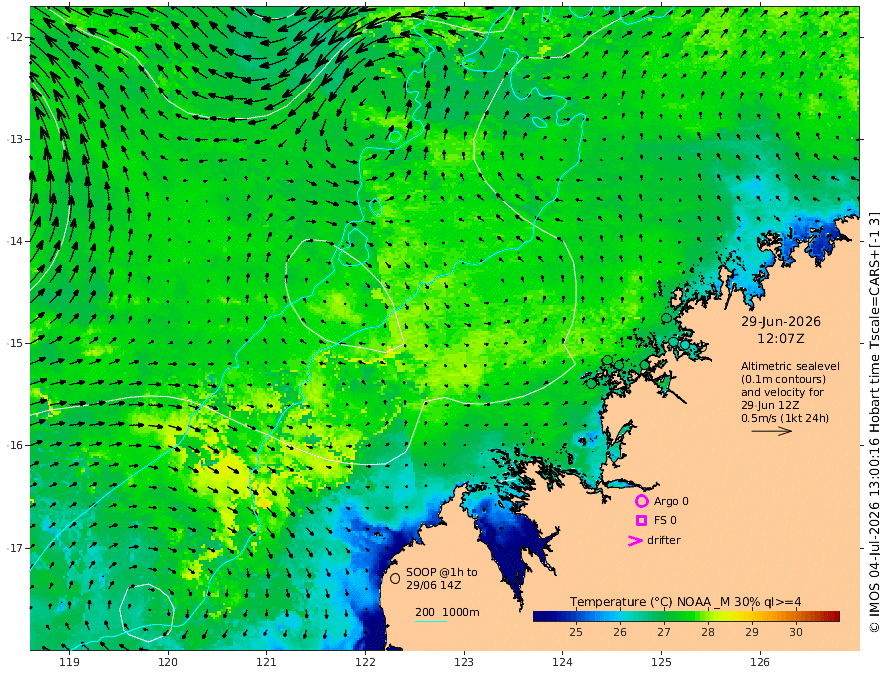Click the 'drifter' legend label
This screenshot has width=880, height=680.
coord(664,540)
